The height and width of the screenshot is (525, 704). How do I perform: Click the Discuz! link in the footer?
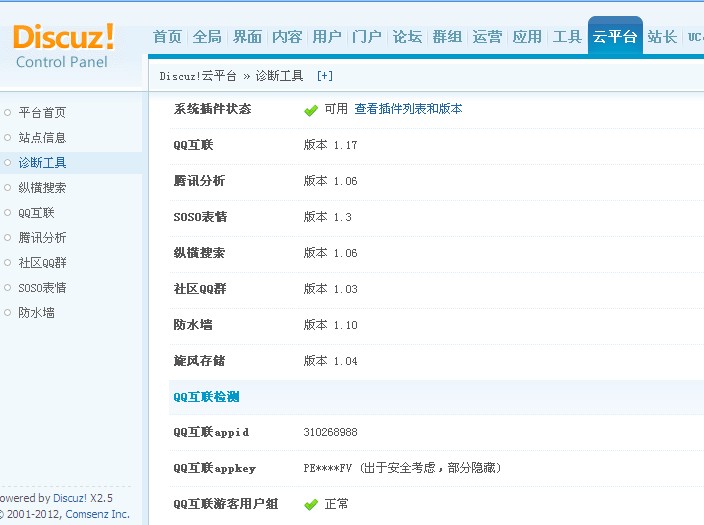coord(70,498)
